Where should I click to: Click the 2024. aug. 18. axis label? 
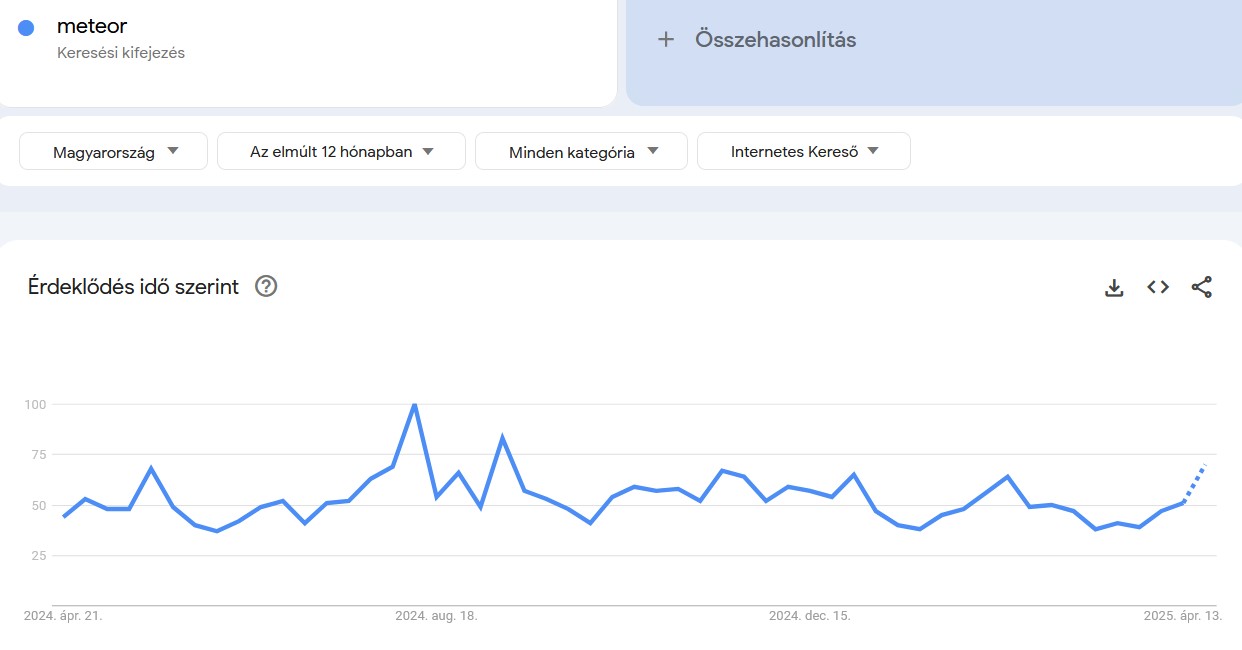[436, 616]
